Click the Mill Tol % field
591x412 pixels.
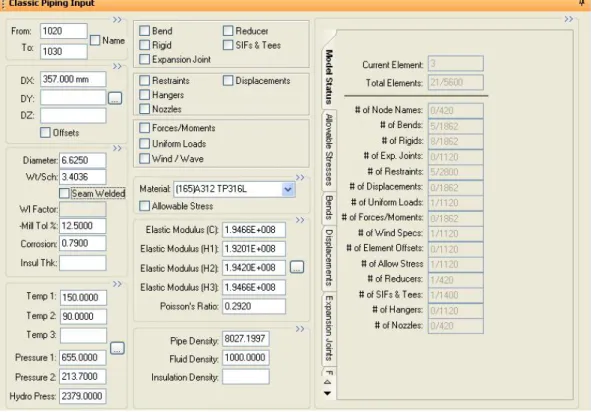coord(83,225)
